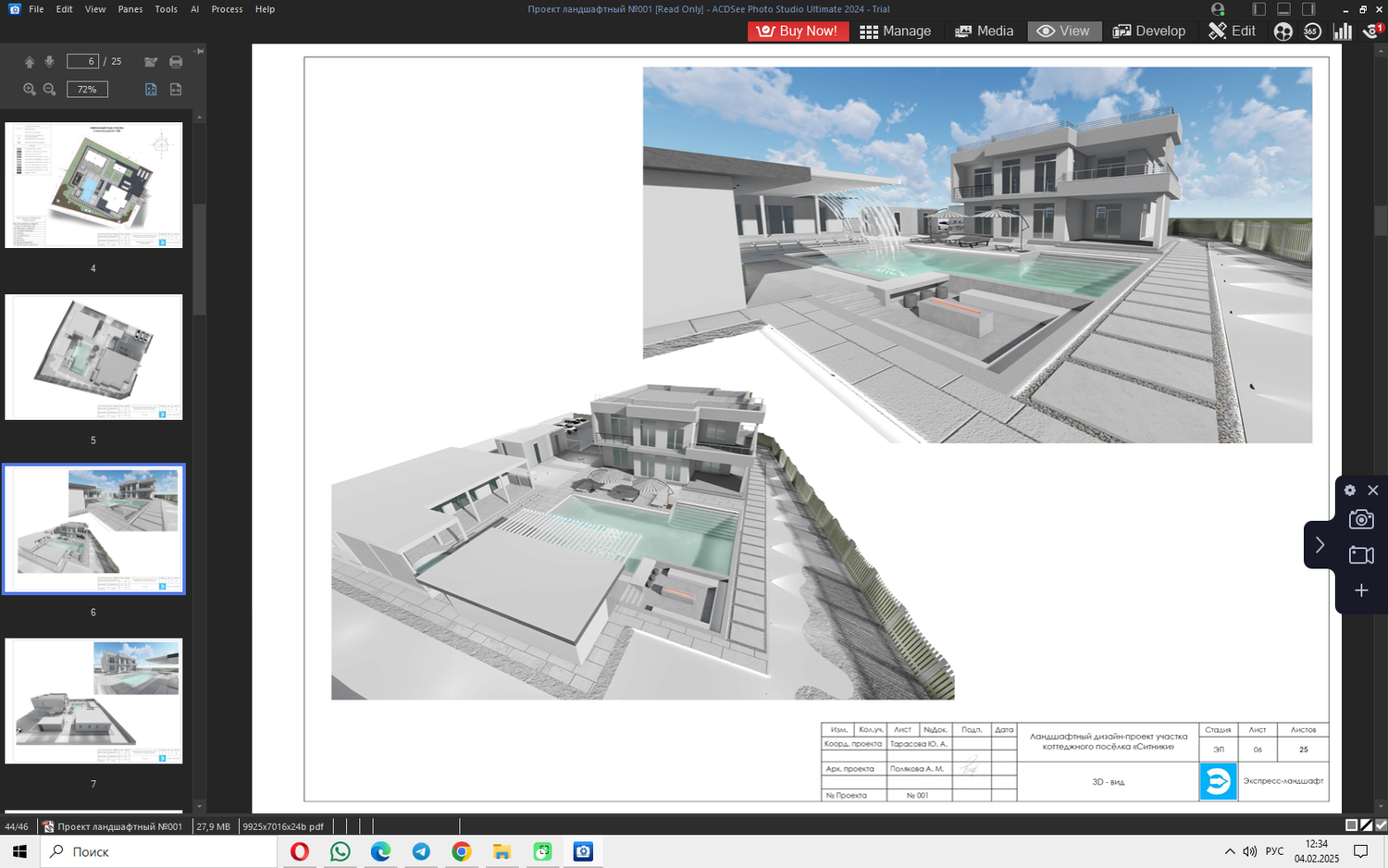Open Windows notification center icon
Screen dimensions: 1388x868
coord(1361,851)
